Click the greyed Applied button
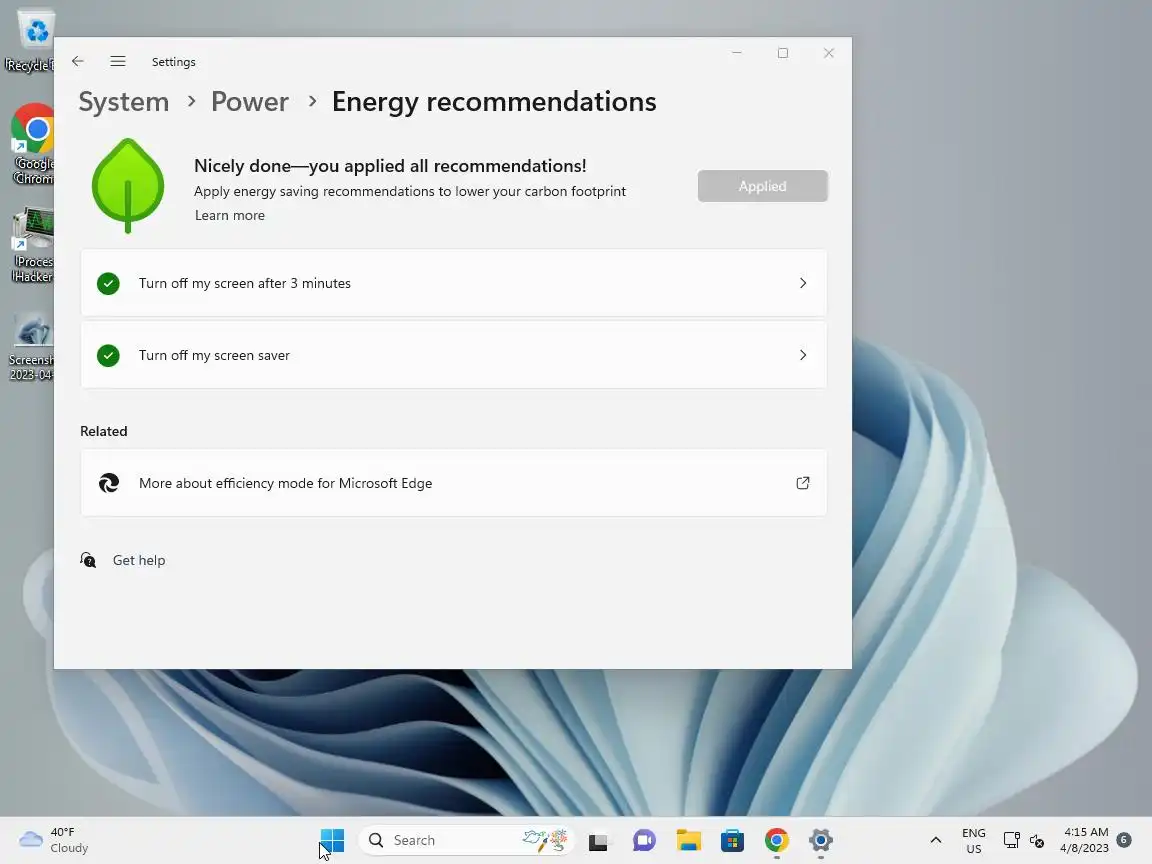Screen dimensions: 1152x864 (x=763, y=187)
